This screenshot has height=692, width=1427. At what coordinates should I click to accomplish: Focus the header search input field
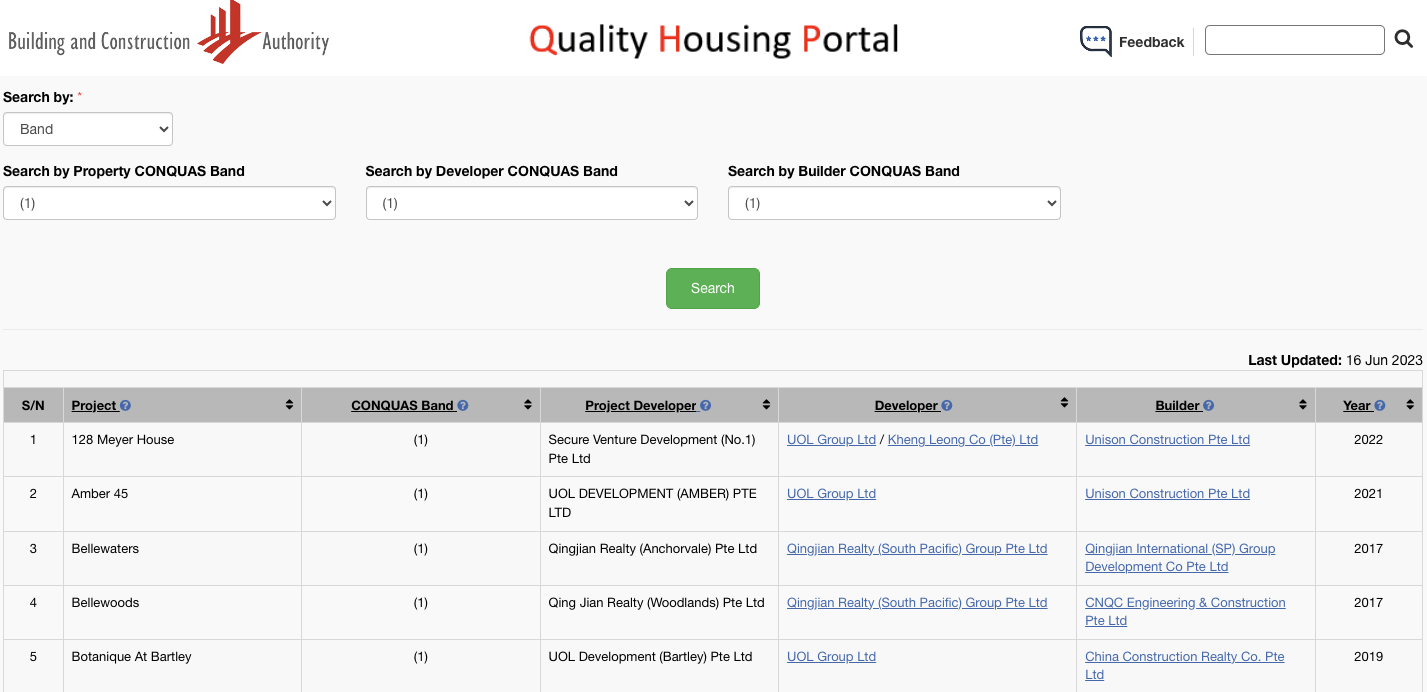(x=1294, y=40)
